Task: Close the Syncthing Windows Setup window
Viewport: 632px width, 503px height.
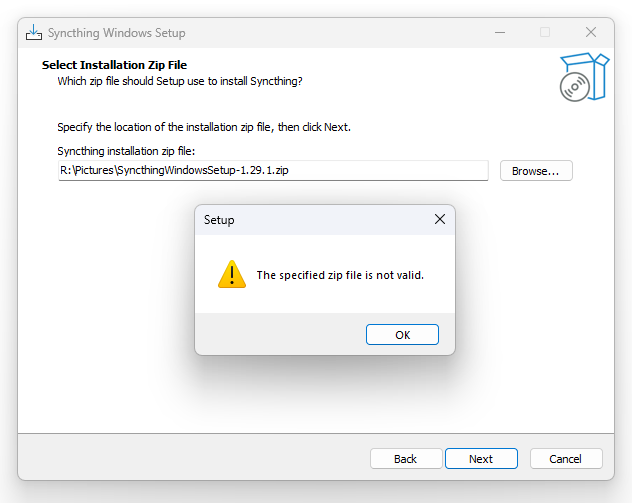Action: pos(591,32)
